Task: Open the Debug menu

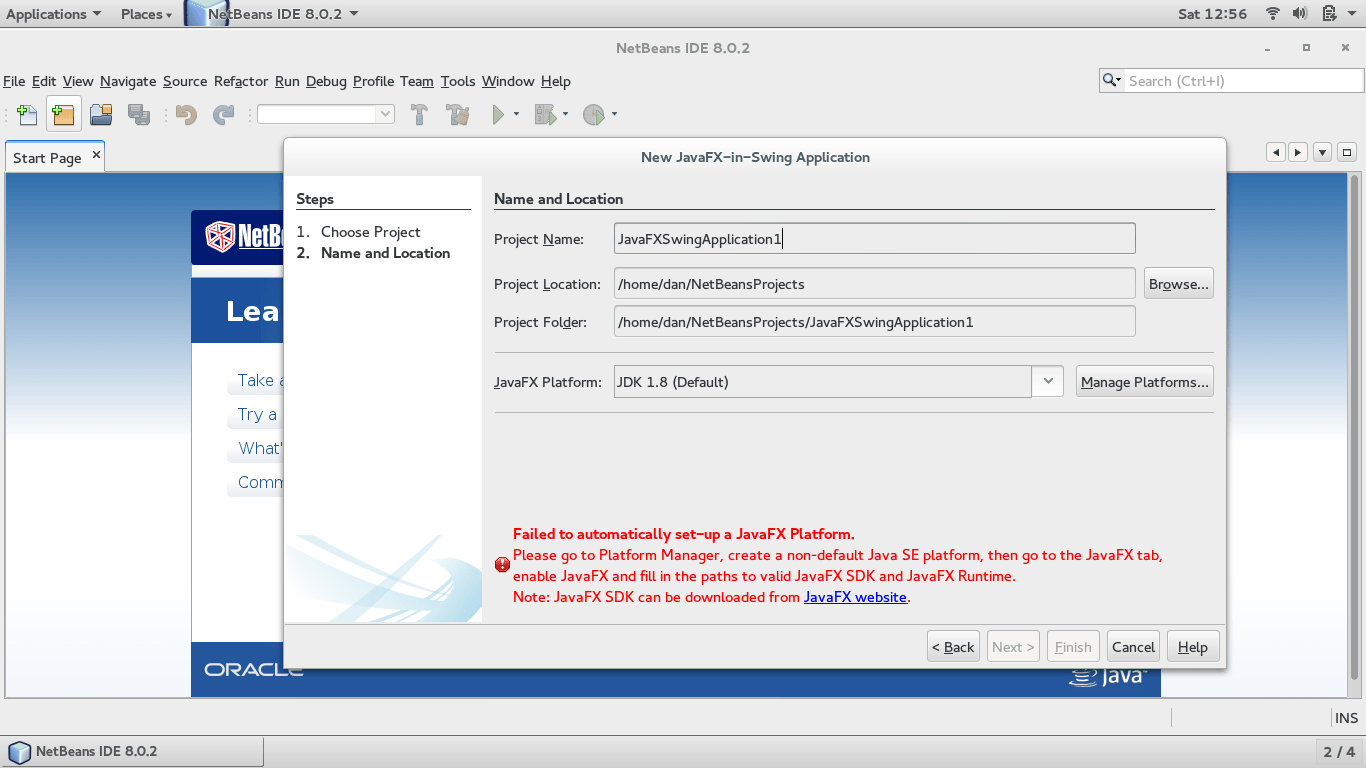Action: pyautogui.click(x=326, y=81)
